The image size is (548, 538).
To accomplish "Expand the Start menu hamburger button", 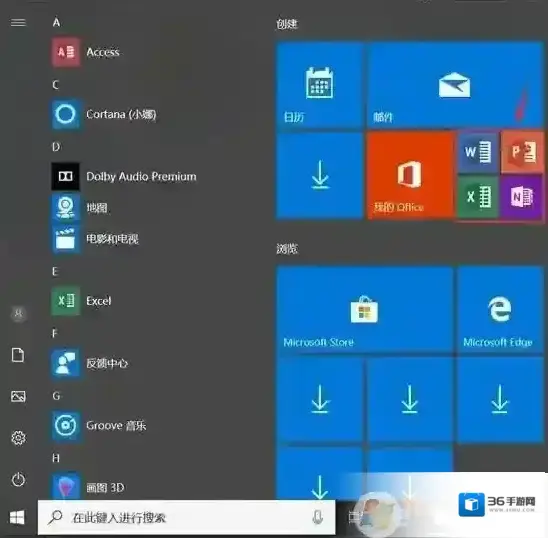I will coord(18,23).
